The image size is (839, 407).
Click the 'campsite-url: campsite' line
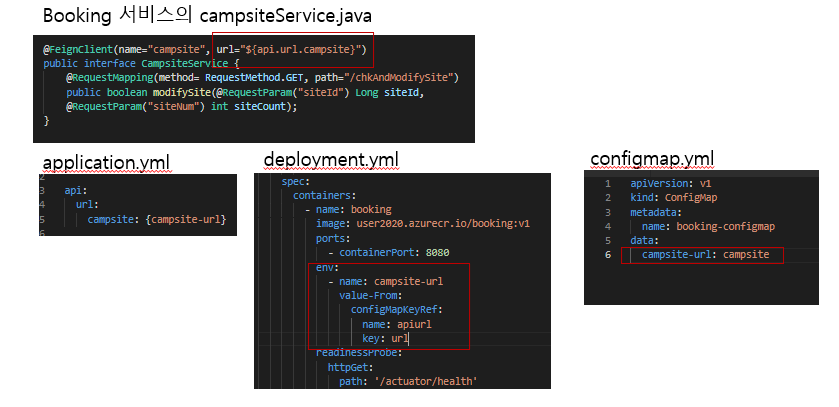(705, 255)
